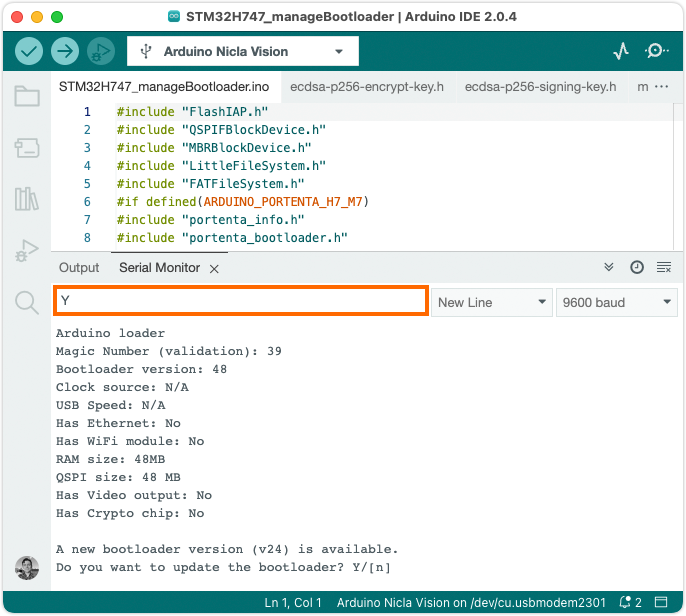
Task: Open the 9600 baud rate dropdown
Action: click(x=617, y=302)
